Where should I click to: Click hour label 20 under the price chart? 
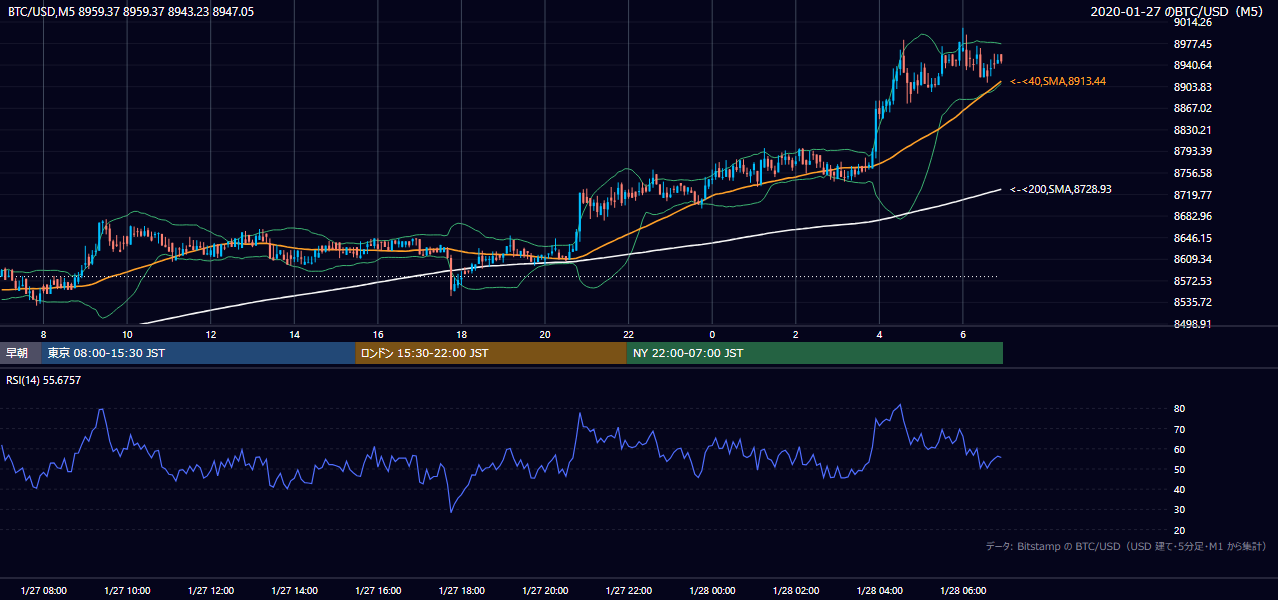pos(545,334)
